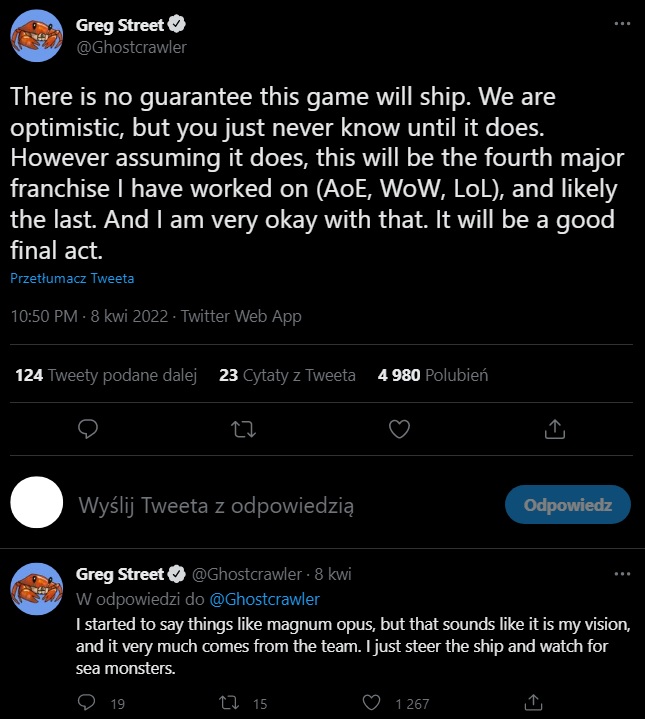645x719 pixels.
Task: Click the share icon under the main tweet
Action: pyautogui.click(x=554, y=429)
